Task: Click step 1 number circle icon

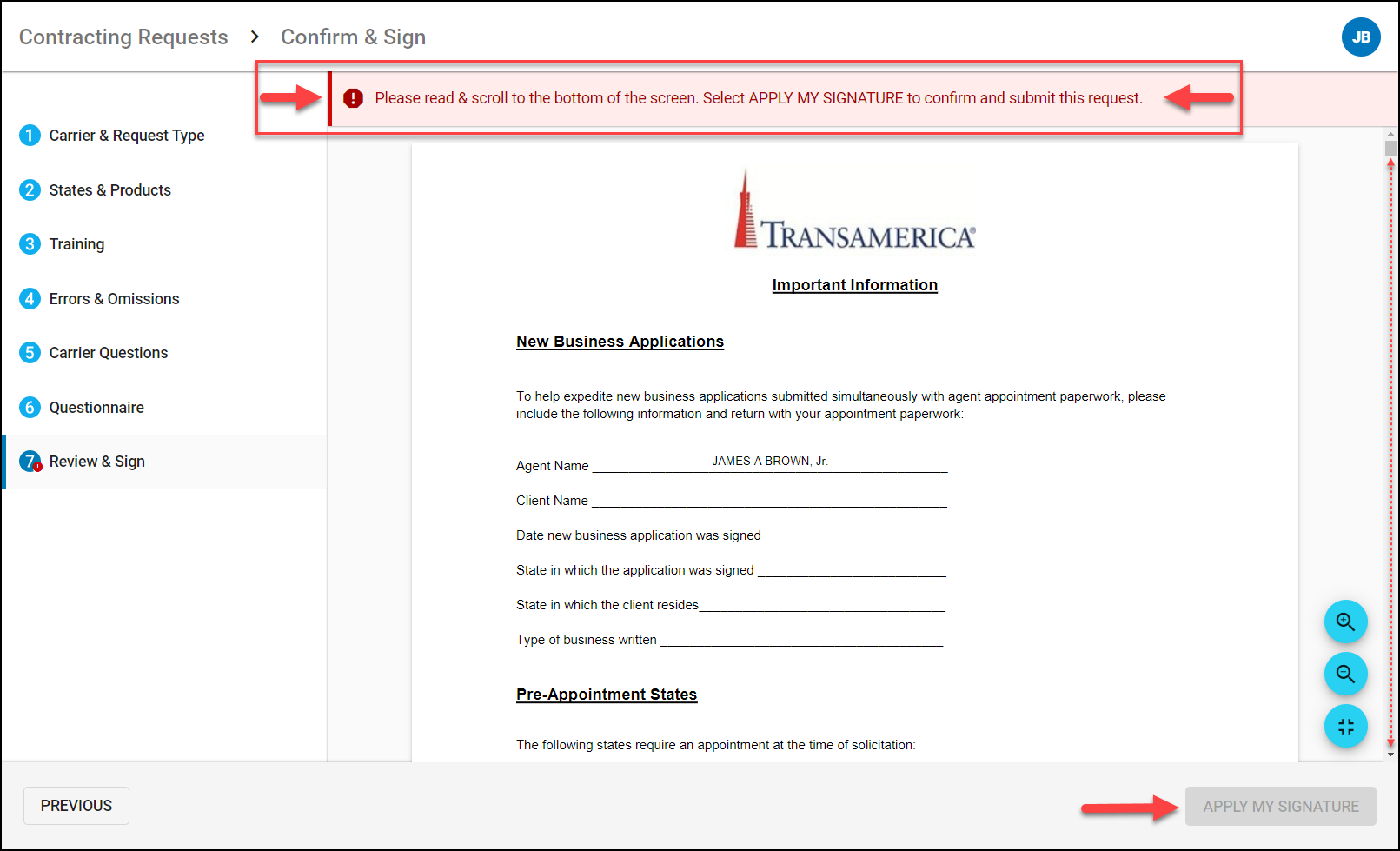Action: pyautogui.click(x=30, y=136)
